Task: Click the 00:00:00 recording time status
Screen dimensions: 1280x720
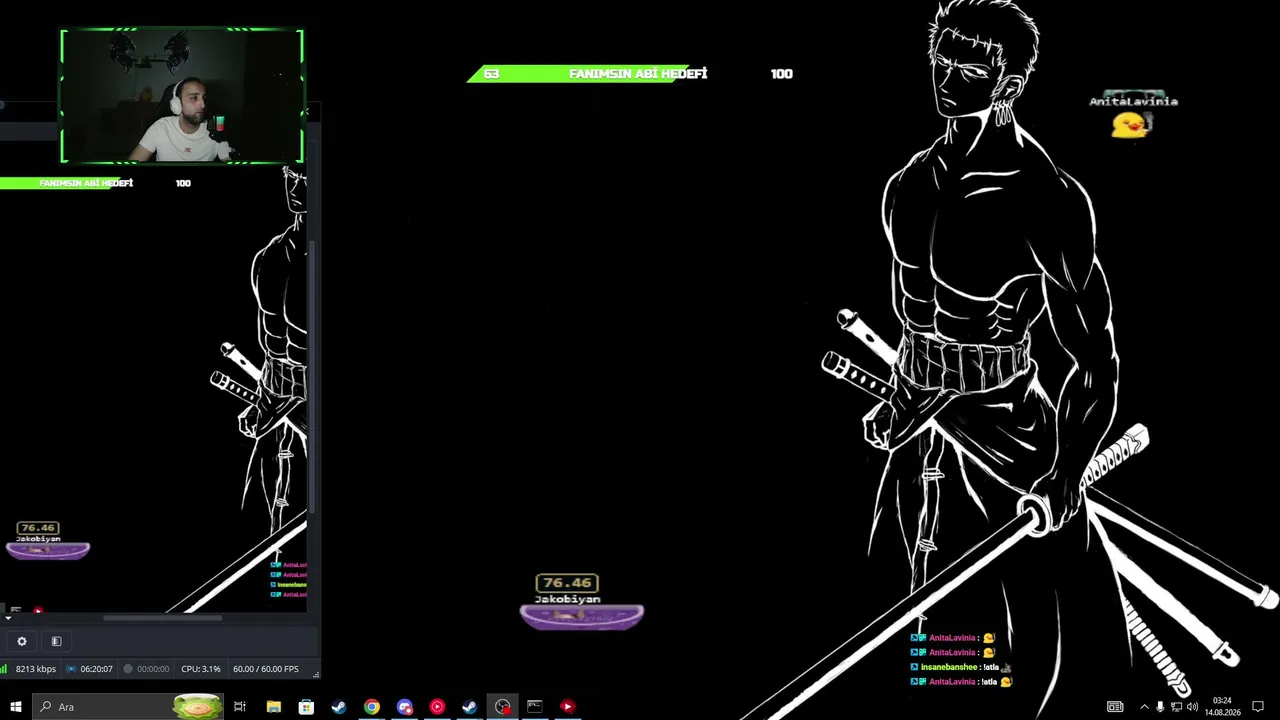Action: 146,669
